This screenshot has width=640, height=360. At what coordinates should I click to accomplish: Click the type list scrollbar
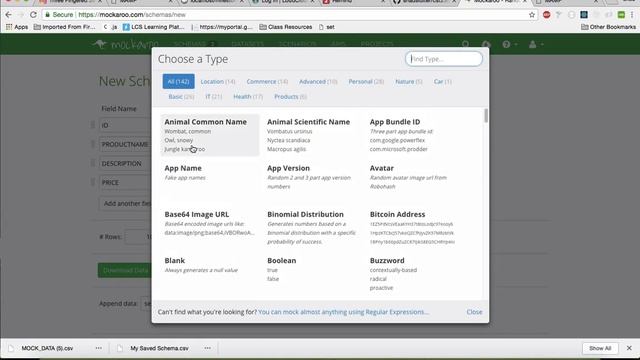tap(486, 116)
